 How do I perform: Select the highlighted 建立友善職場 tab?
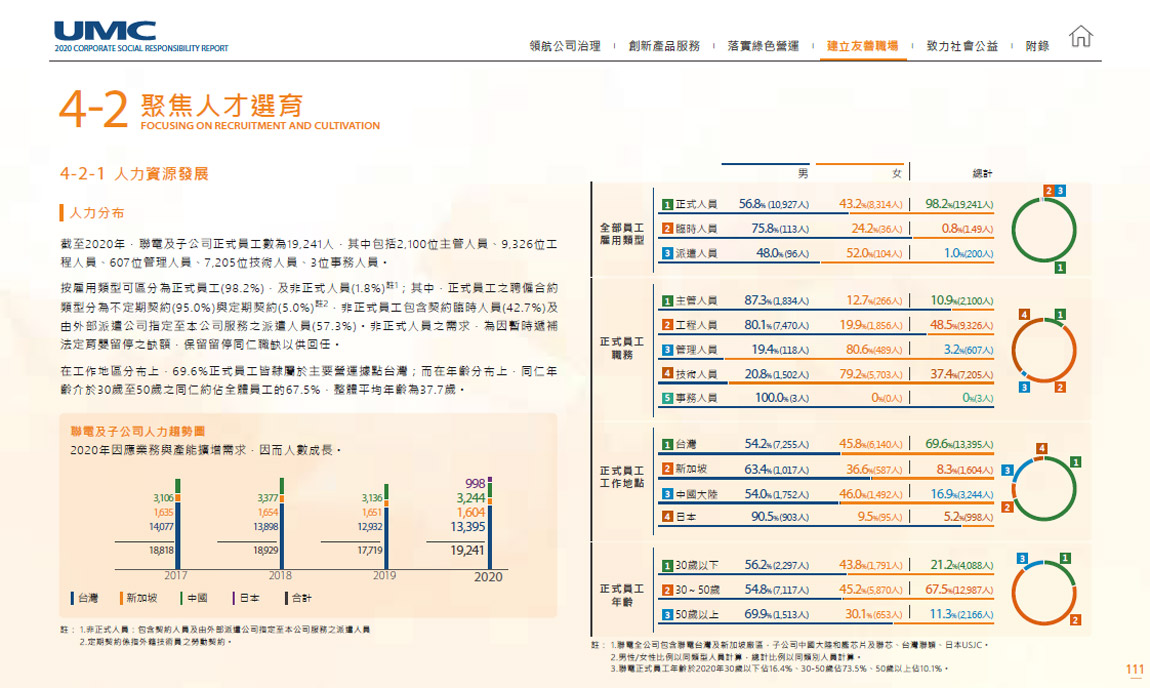coord(862,46)
